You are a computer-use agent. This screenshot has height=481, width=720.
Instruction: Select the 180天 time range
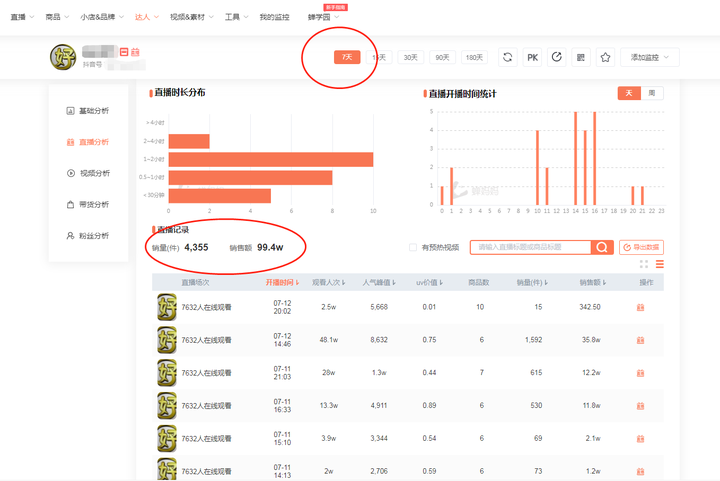click(x=474, y=57)
